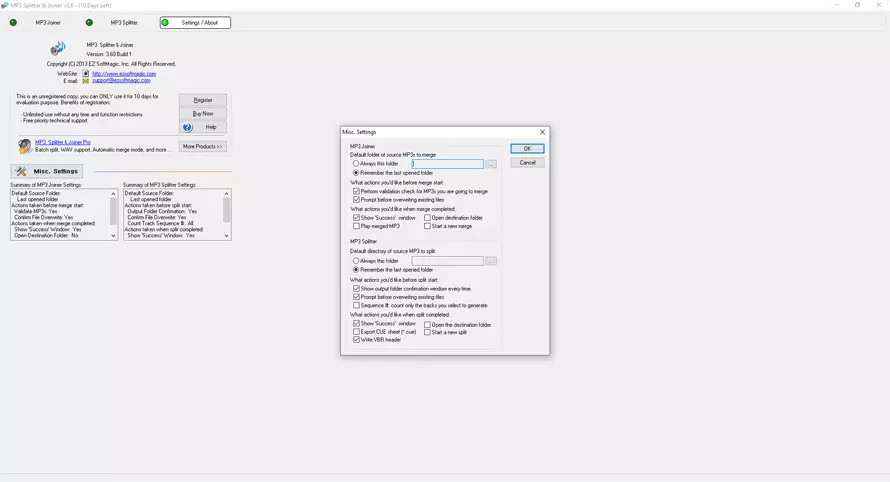This screenshot has height=482, width=890.
Task: Toggle Write VBR header checkbox
Action: pos(356,340)
